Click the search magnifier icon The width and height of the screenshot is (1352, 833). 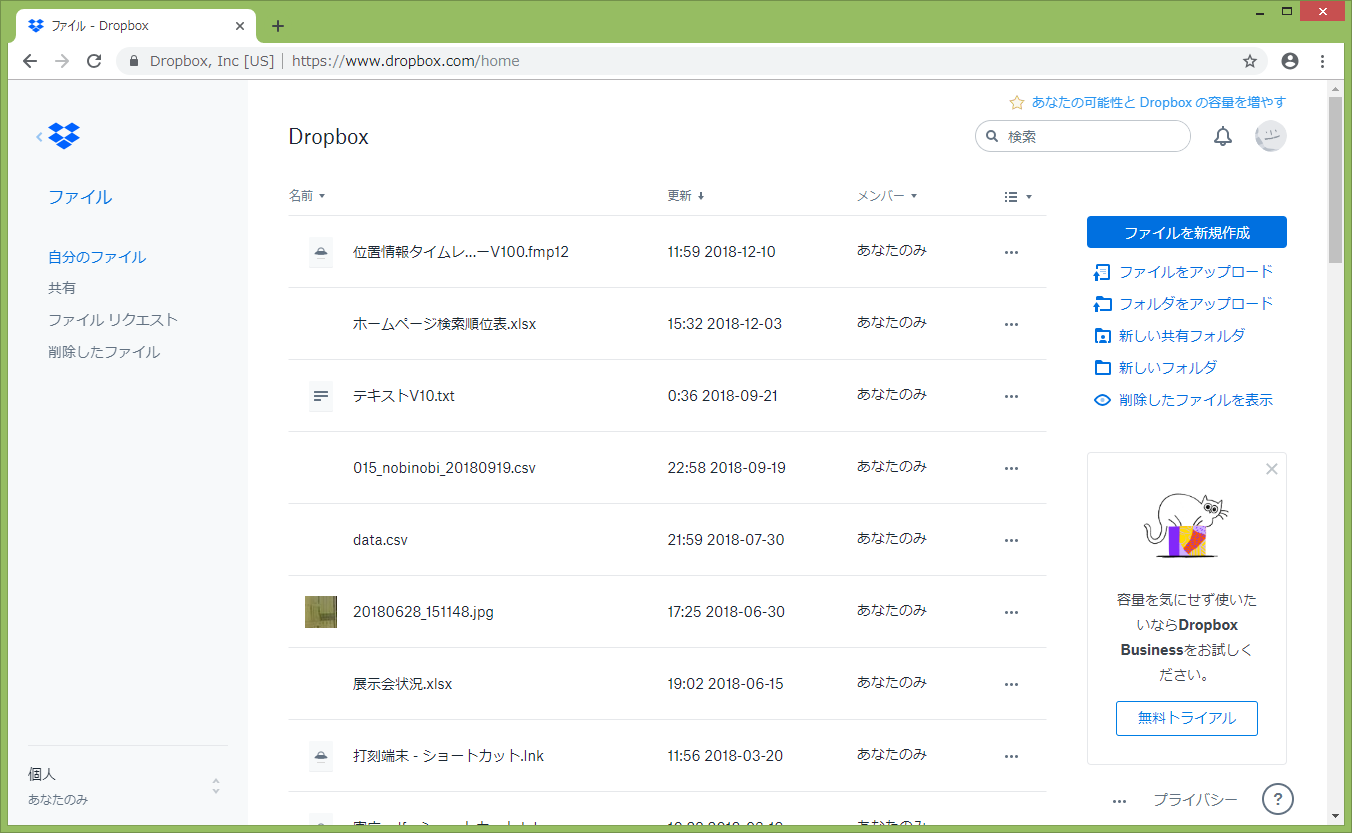pos(992,136)
